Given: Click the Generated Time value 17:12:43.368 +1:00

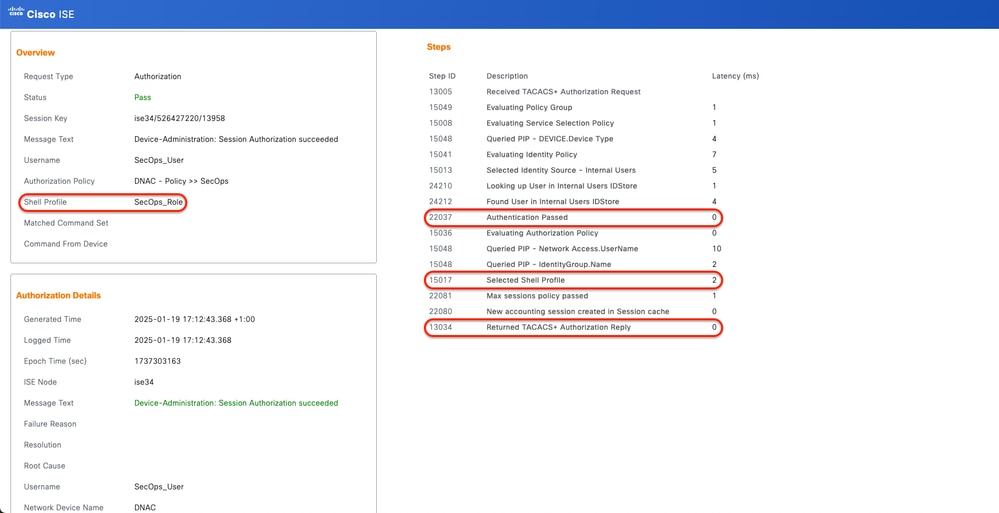Looking at the screenshot, I should (x=194, y=319).
